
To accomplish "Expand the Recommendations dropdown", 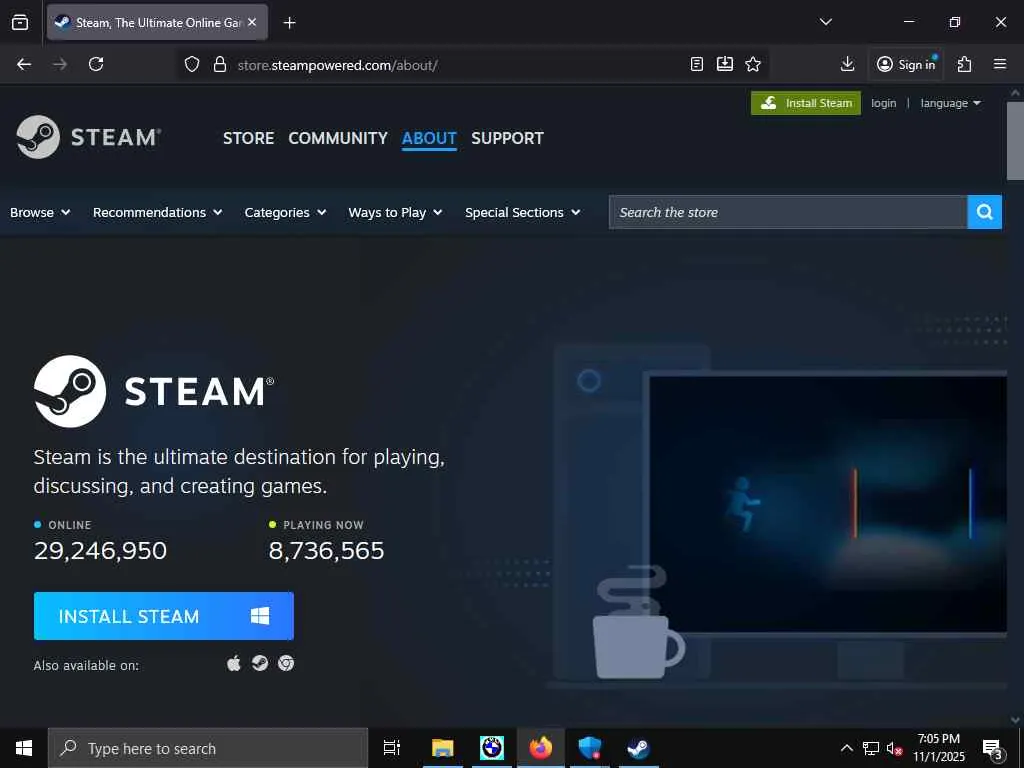I will pos(157,212).
